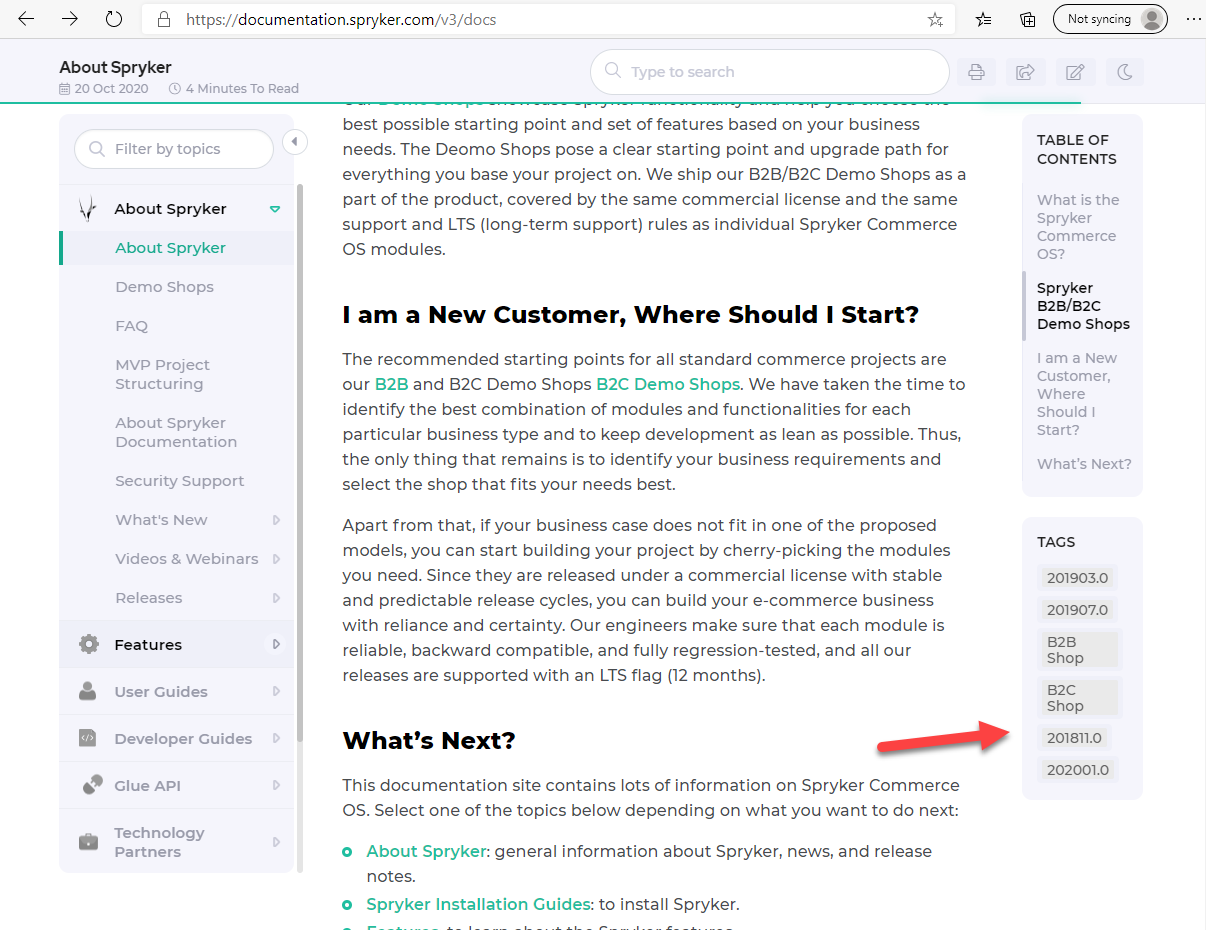Add page to favorites with star icon
Viewport: 1206px width, 930px height.
(x=935, y=20)
